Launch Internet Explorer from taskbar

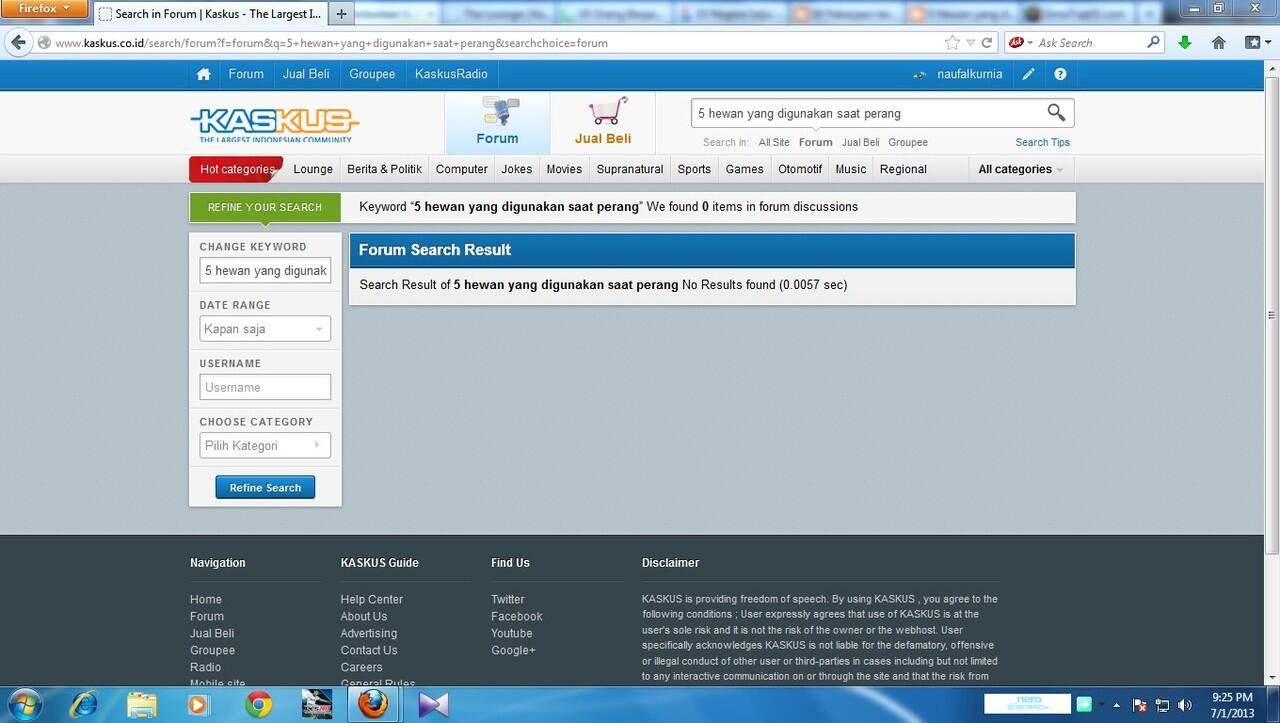coord(84,704)
